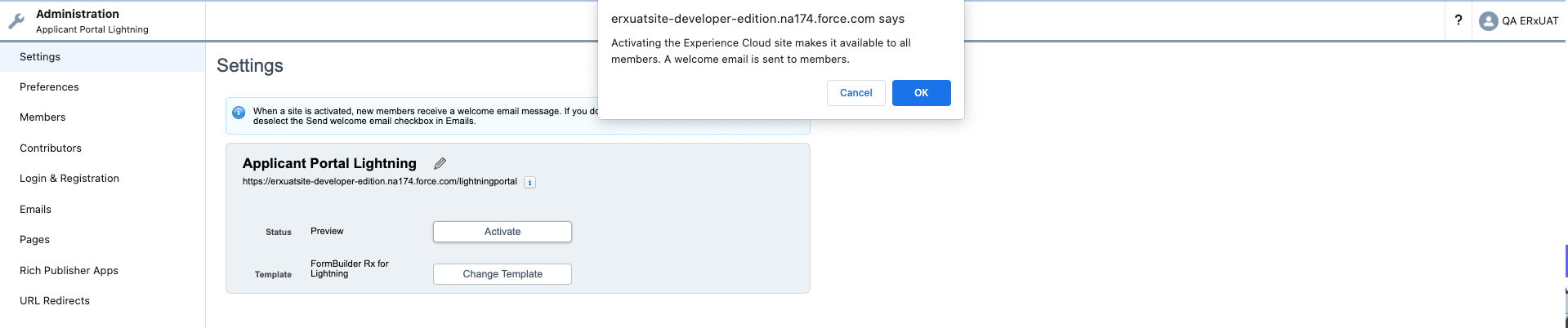Click the info icon next to site URL
This screenshot has width=1568, height=328.
coord(529,183)
